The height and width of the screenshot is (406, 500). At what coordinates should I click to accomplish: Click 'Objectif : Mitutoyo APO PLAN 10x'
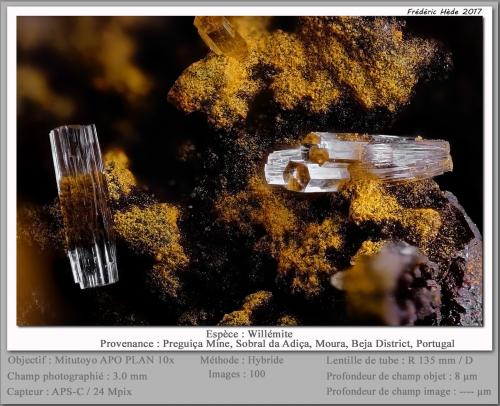pos(91,360)
